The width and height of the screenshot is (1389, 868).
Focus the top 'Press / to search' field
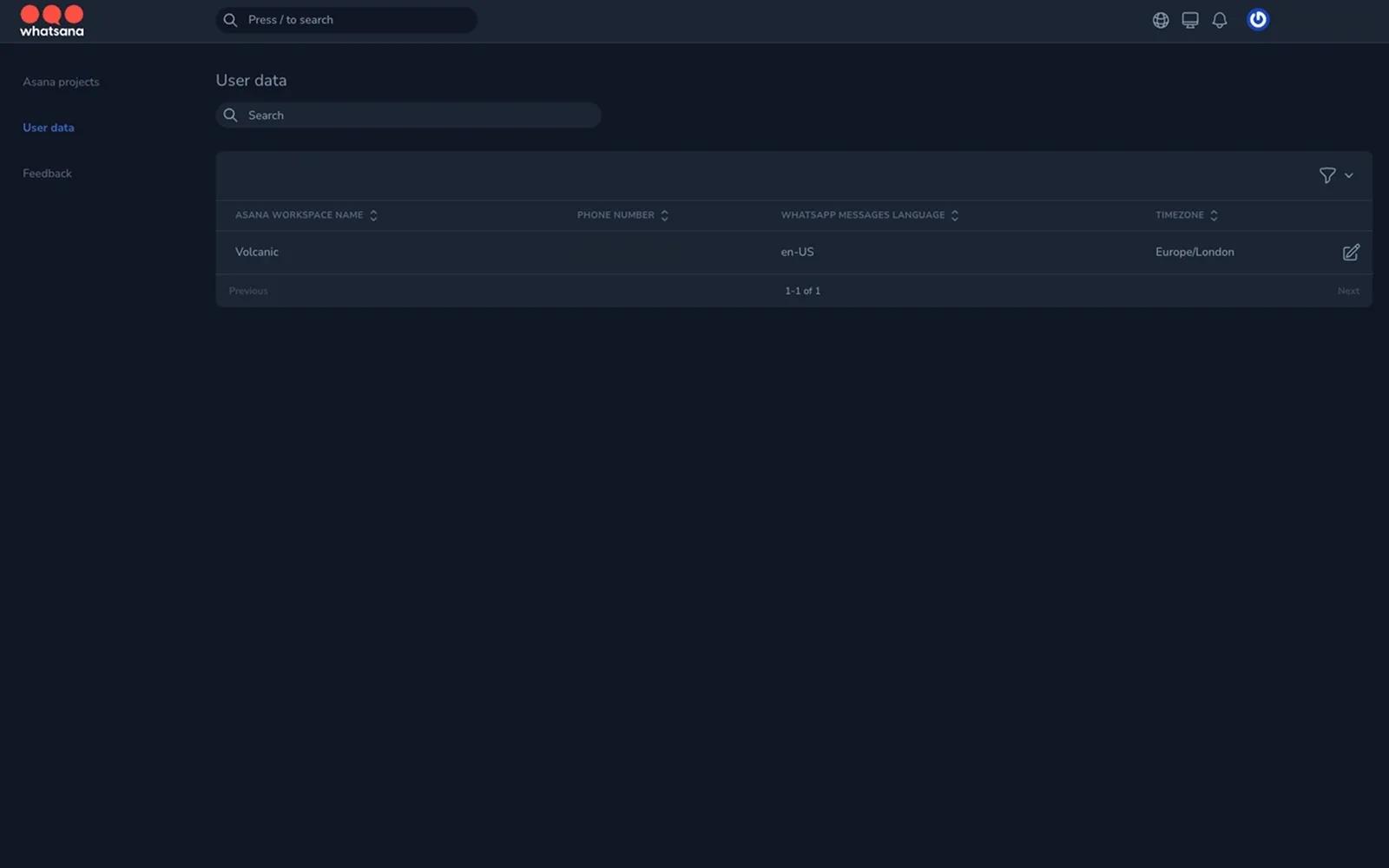click(x=356, y=20)
